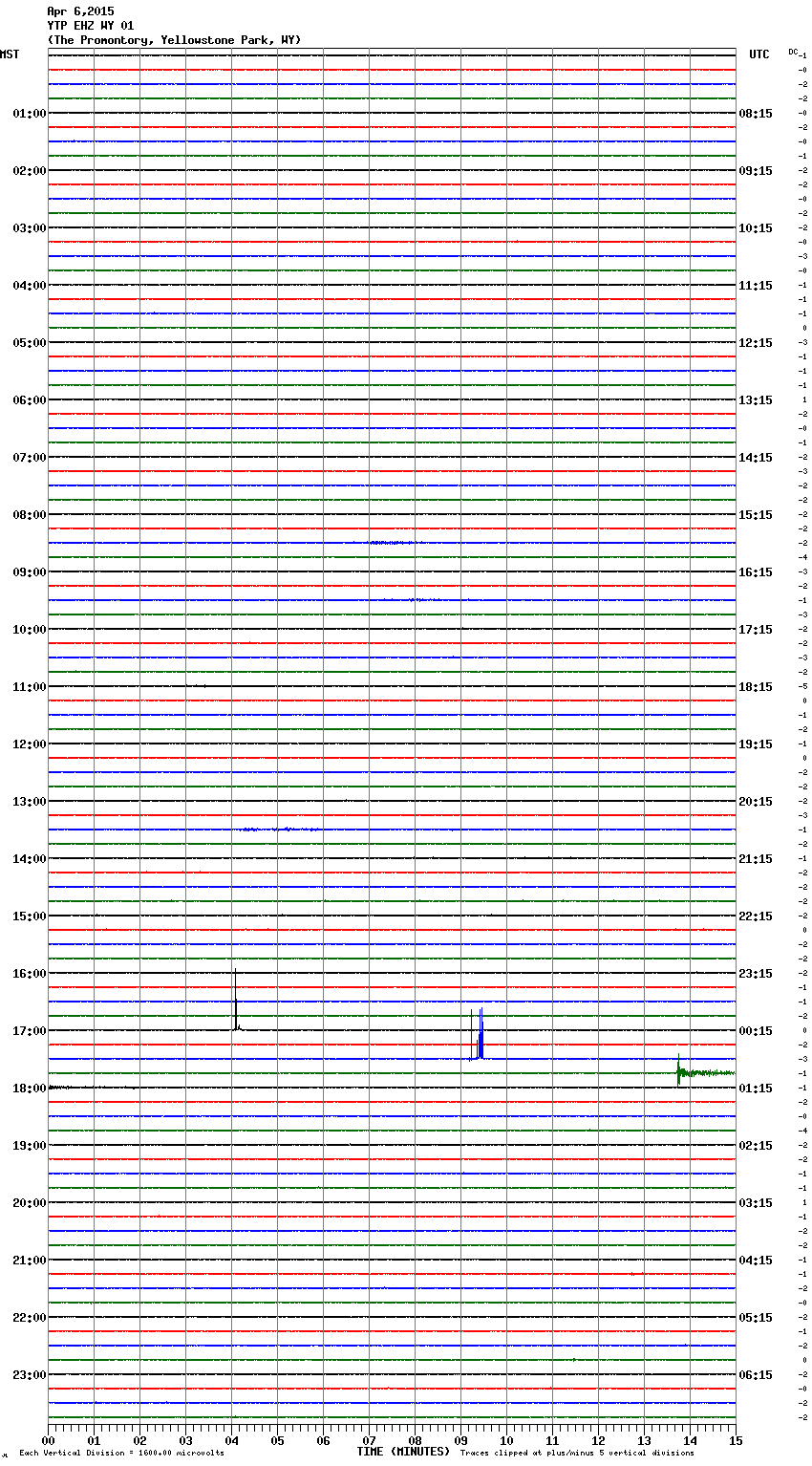
Task: Select the 03:00 MST time label
Action: pos(30,228)
